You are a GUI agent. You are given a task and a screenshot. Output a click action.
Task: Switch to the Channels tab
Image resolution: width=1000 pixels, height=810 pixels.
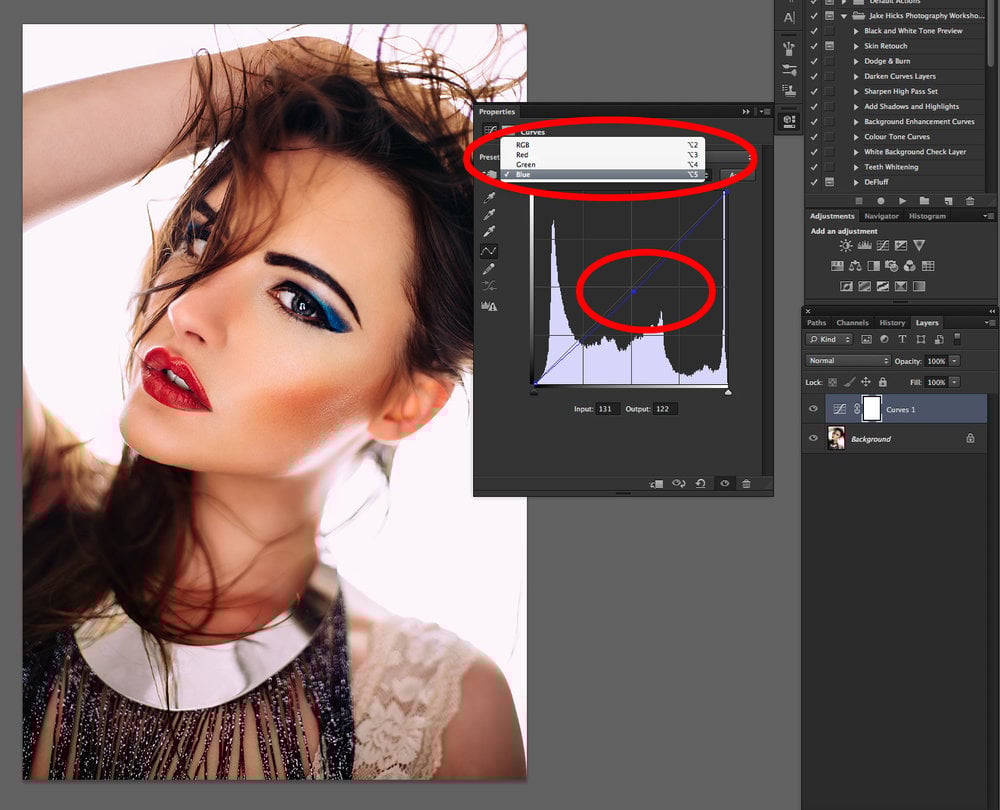852,323
